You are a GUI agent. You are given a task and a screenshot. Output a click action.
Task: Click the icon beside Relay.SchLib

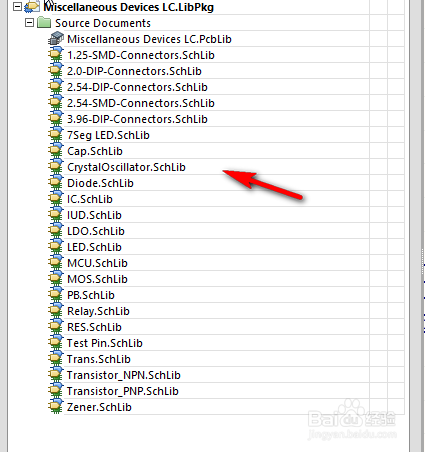click(56, 311)
